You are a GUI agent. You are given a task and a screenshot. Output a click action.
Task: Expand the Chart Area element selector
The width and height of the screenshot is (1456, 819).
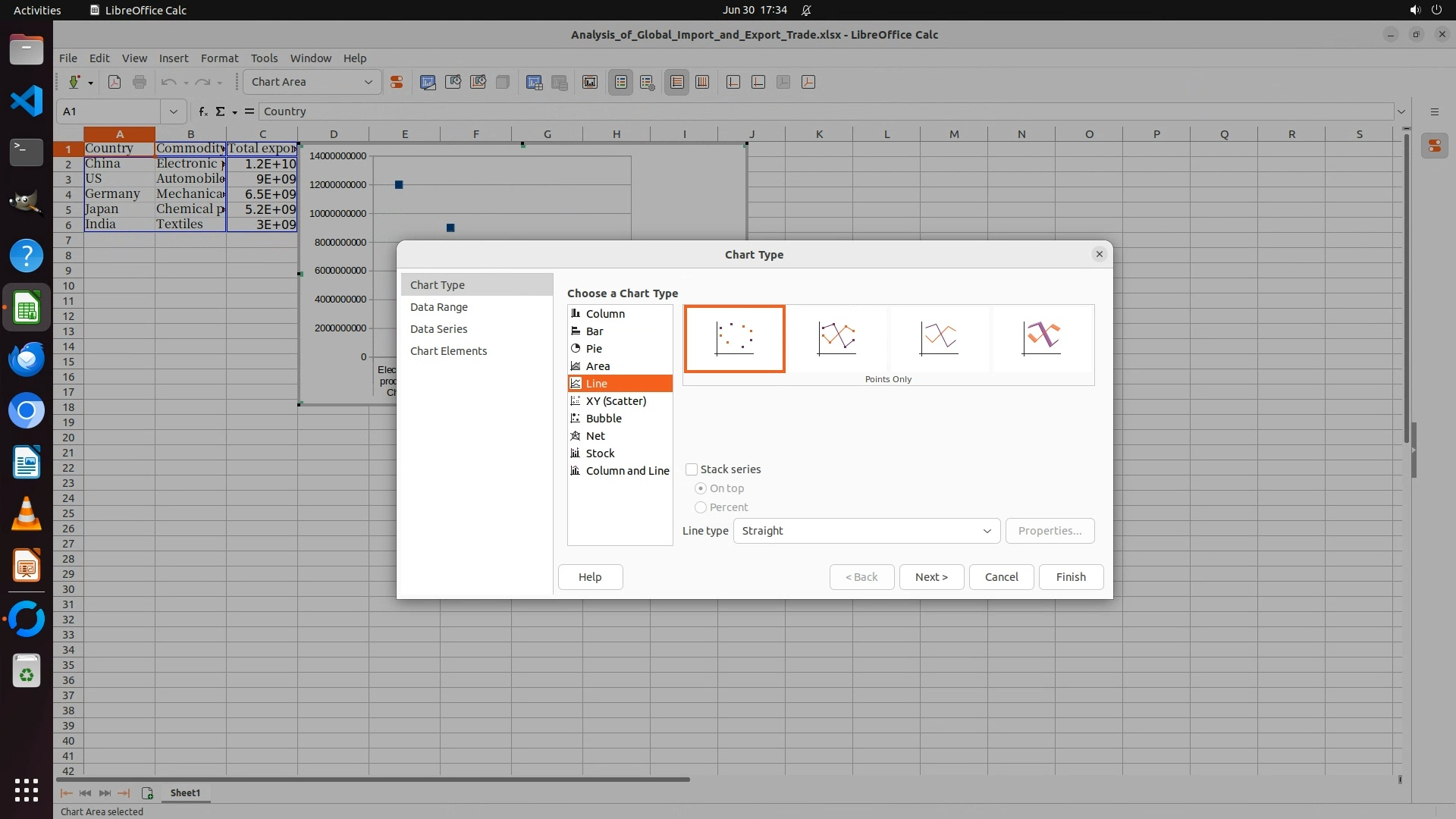coord(368,82)
